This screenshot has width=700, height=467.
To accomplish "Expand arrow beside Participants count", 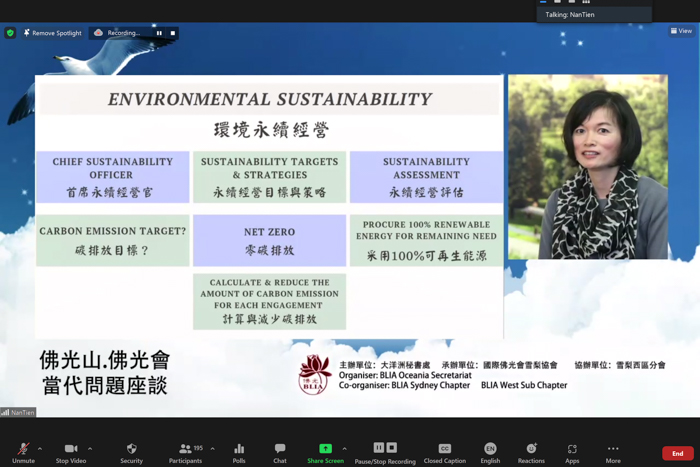I will point(212,449).
